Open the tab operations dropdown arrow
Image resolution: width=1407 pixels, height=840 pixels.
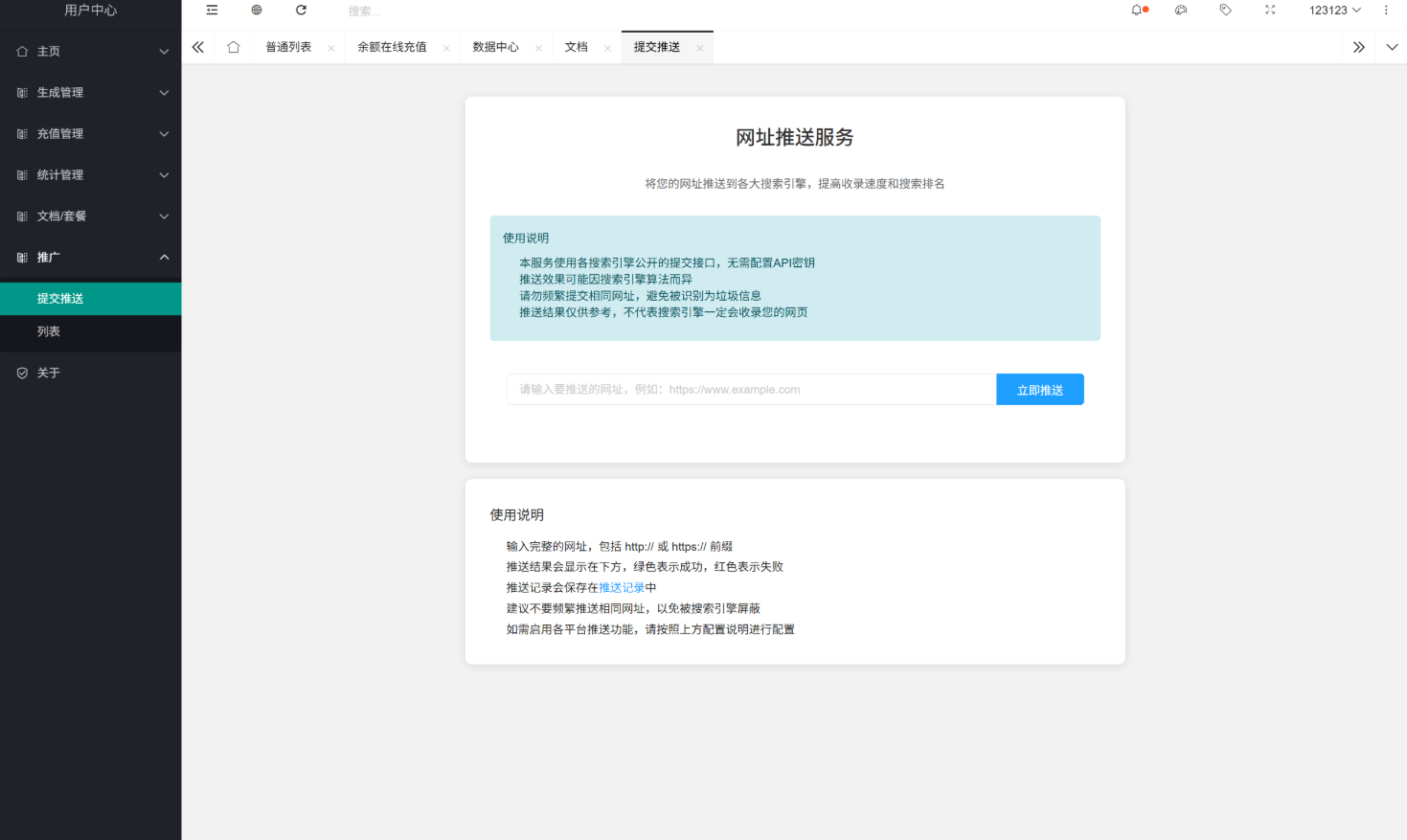pos(1392,47)
